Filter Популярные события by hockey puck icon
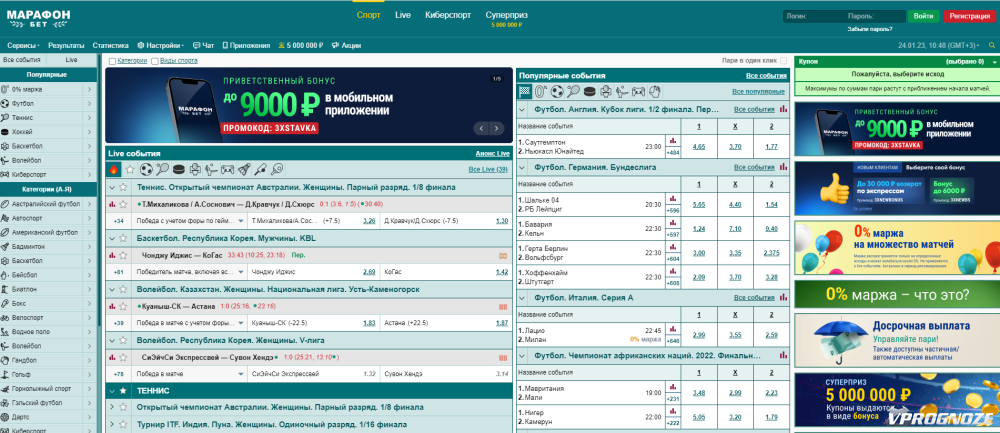Viewport: 1000px width, 433px height. coord(591,92)
